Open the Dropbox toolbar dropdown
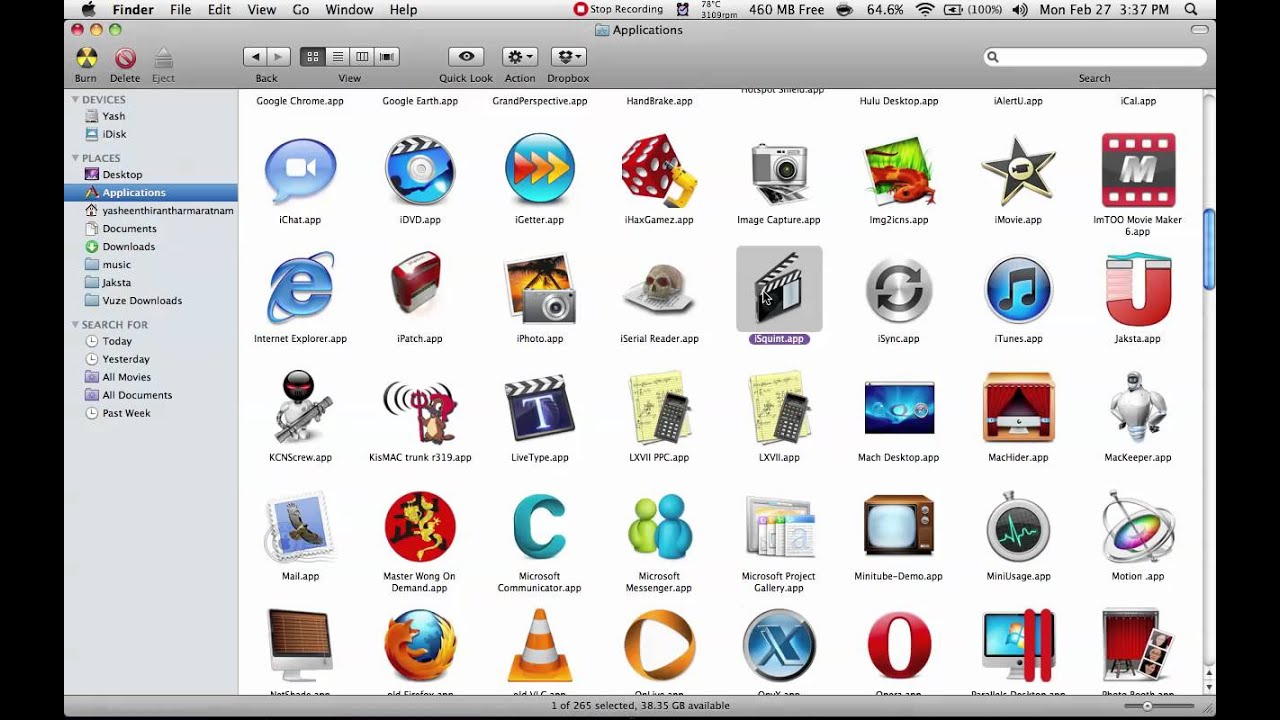The height and width of the screenshot is (720, 1280). pyautogui.click(x=568, y=57)
